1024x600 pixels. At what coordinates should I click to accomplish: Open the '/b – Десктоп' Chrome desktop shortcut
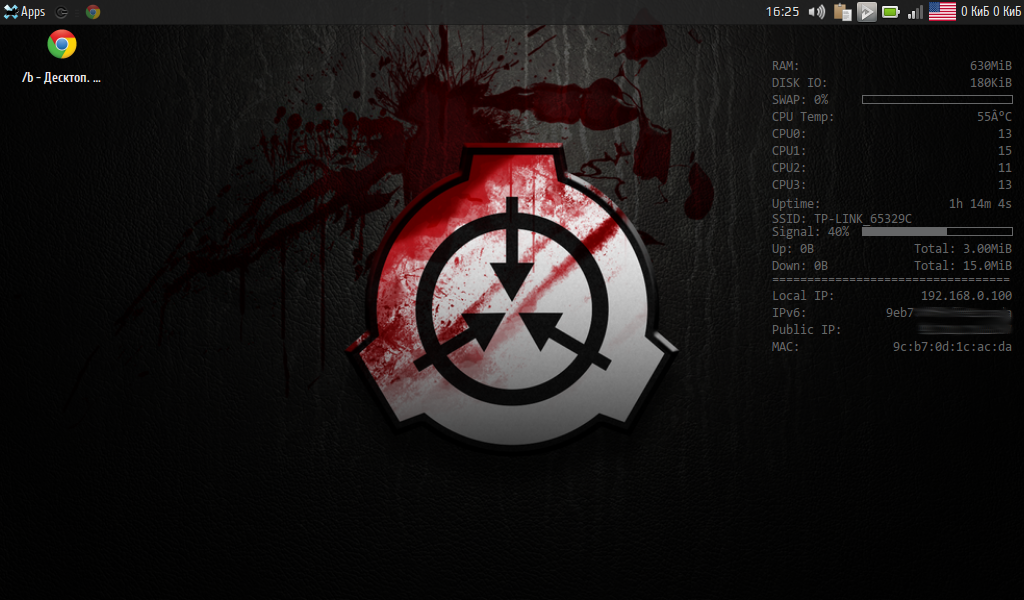61,57
